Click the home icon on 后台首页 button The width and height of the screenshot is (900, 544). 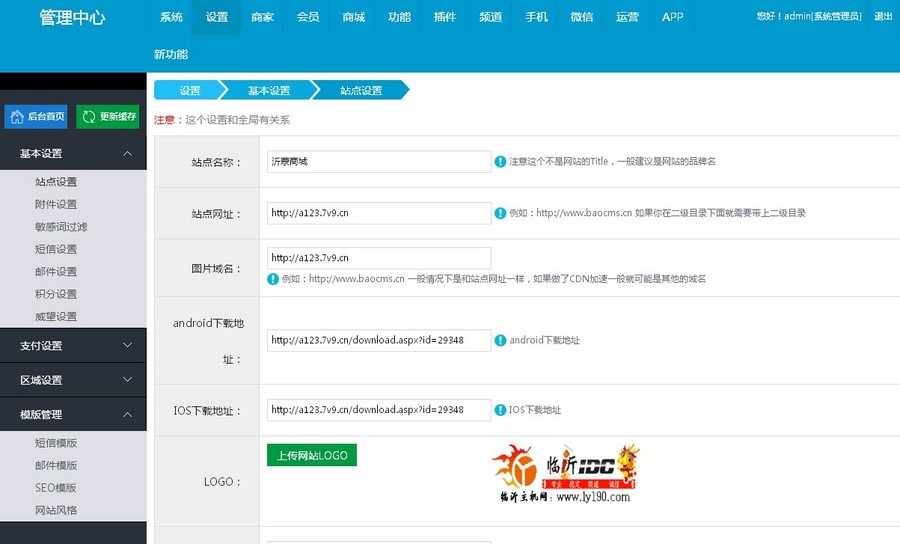point(17,117)
